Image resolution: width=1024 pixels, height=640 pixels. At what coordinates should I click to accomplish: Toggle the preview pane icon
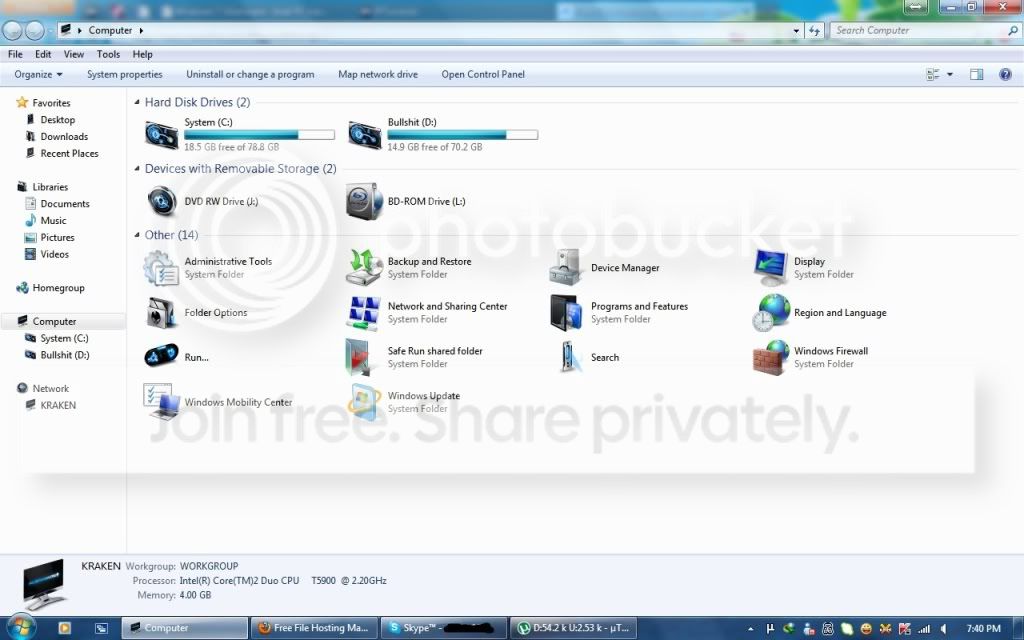pyautogui.click(x=976, y=74)
